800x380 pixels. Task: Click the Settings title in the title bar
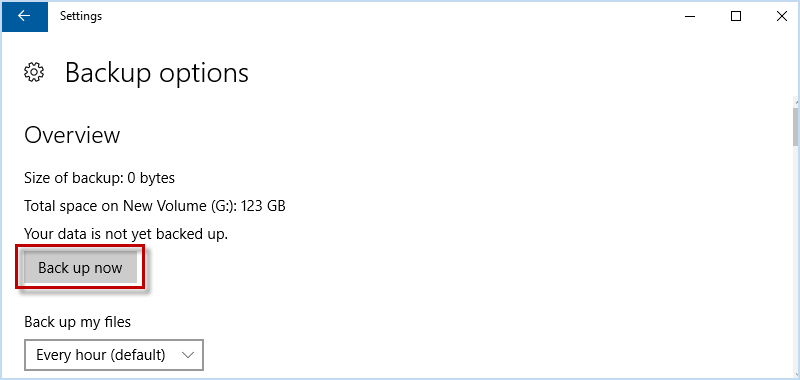[x=81, y=16]
